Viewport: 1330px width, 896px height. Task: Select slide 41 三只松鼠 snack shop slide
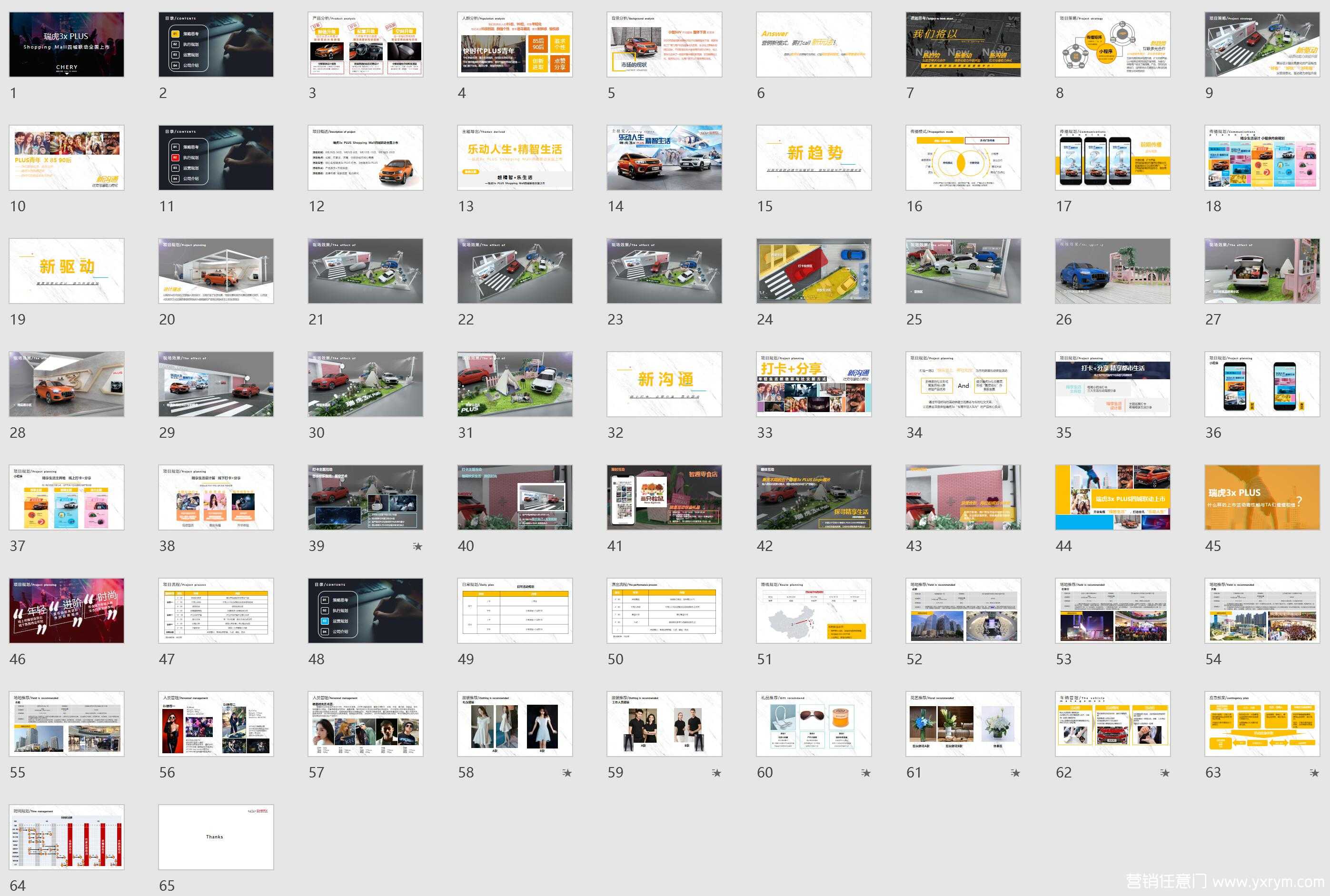pyautogui.click(x=665, y=497)
